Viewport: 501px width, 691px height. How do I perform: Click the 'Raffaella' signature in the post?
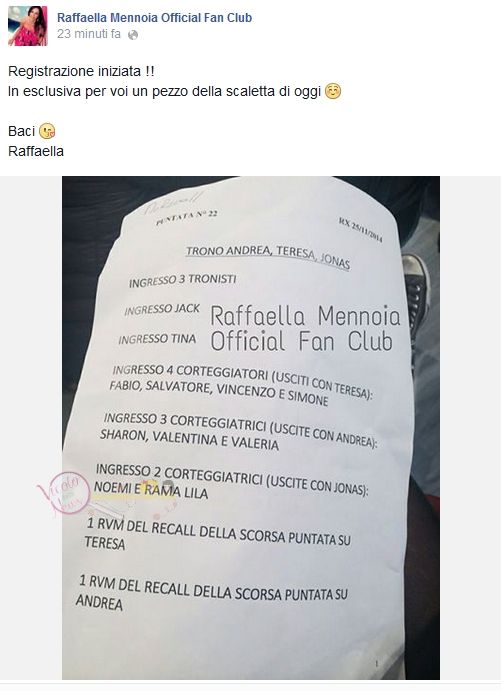[x=36, y=151]
